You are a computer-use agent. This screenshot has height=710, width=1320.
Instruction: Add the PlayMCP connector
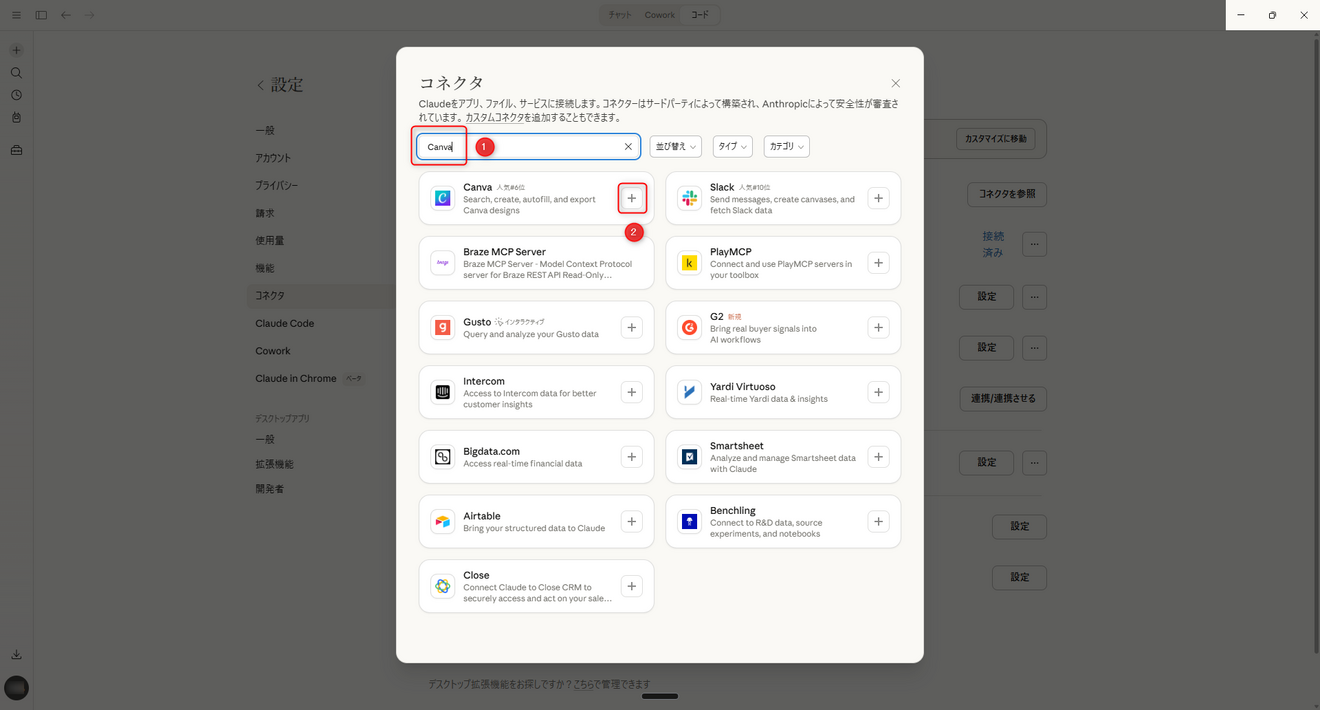coord(878,263)
